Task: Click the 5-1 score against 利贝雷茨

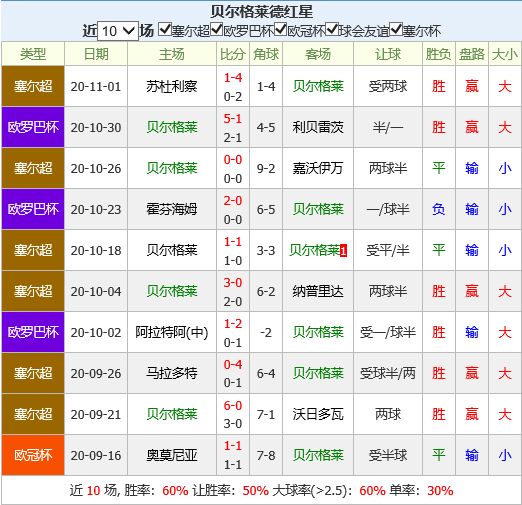Action: pyautogui.click(x=233, y=119)
